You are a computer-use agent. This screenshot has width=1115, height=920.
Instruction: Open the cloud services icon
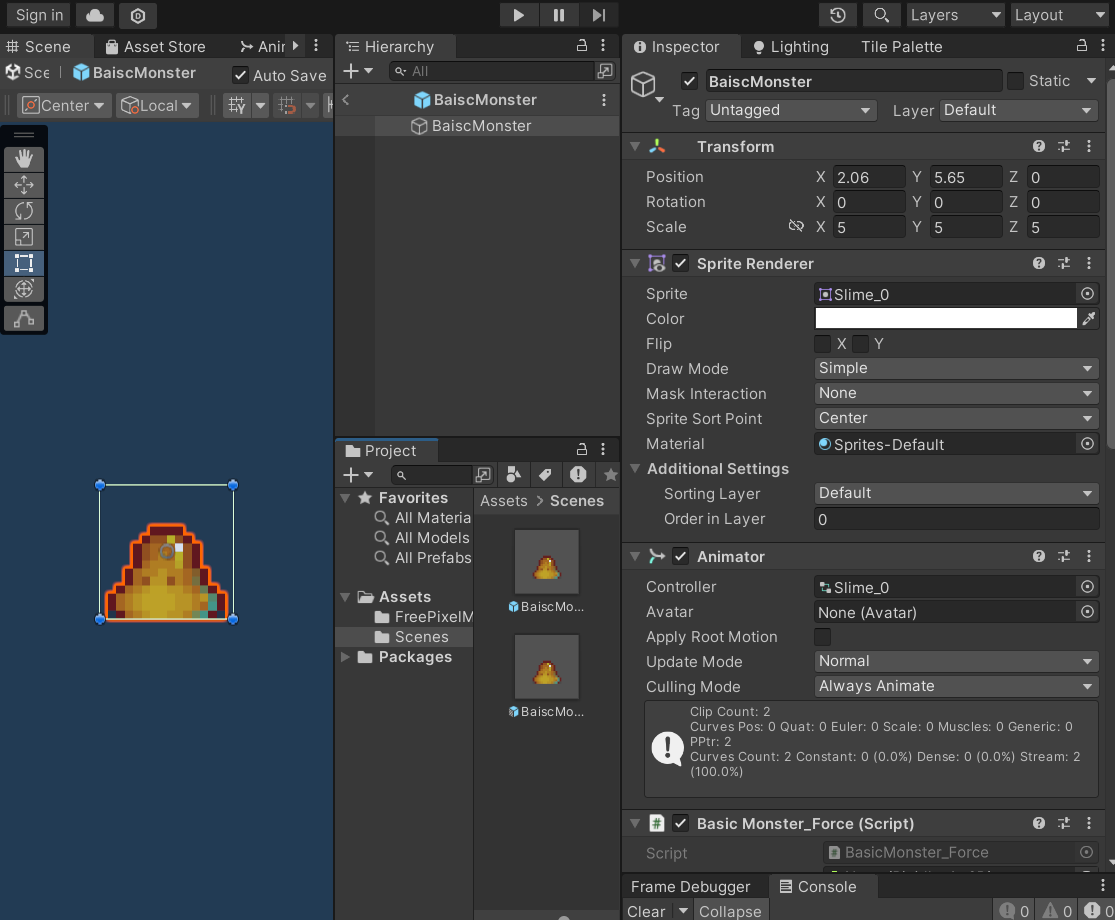95,15
